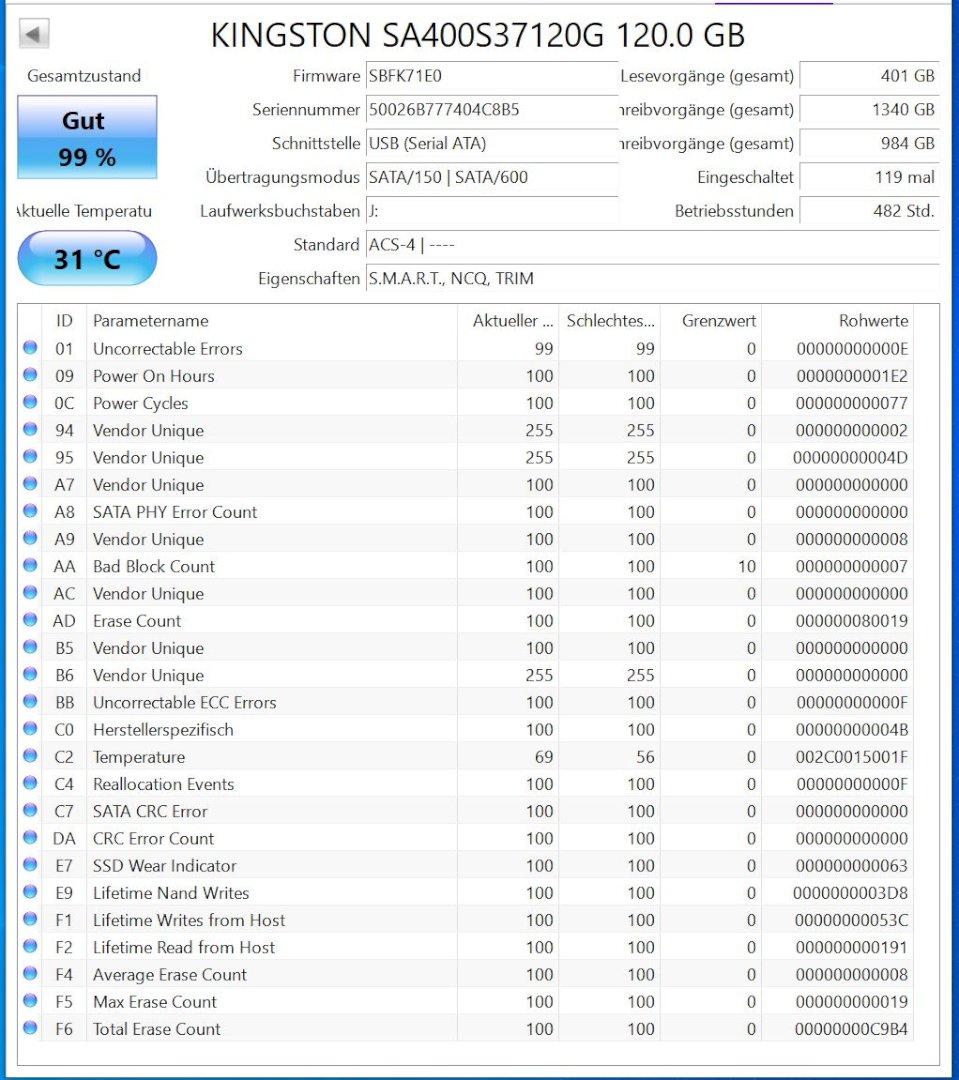
Task: Click the blue status dot for Uncorrectable Errors
Action: point(30,348)
